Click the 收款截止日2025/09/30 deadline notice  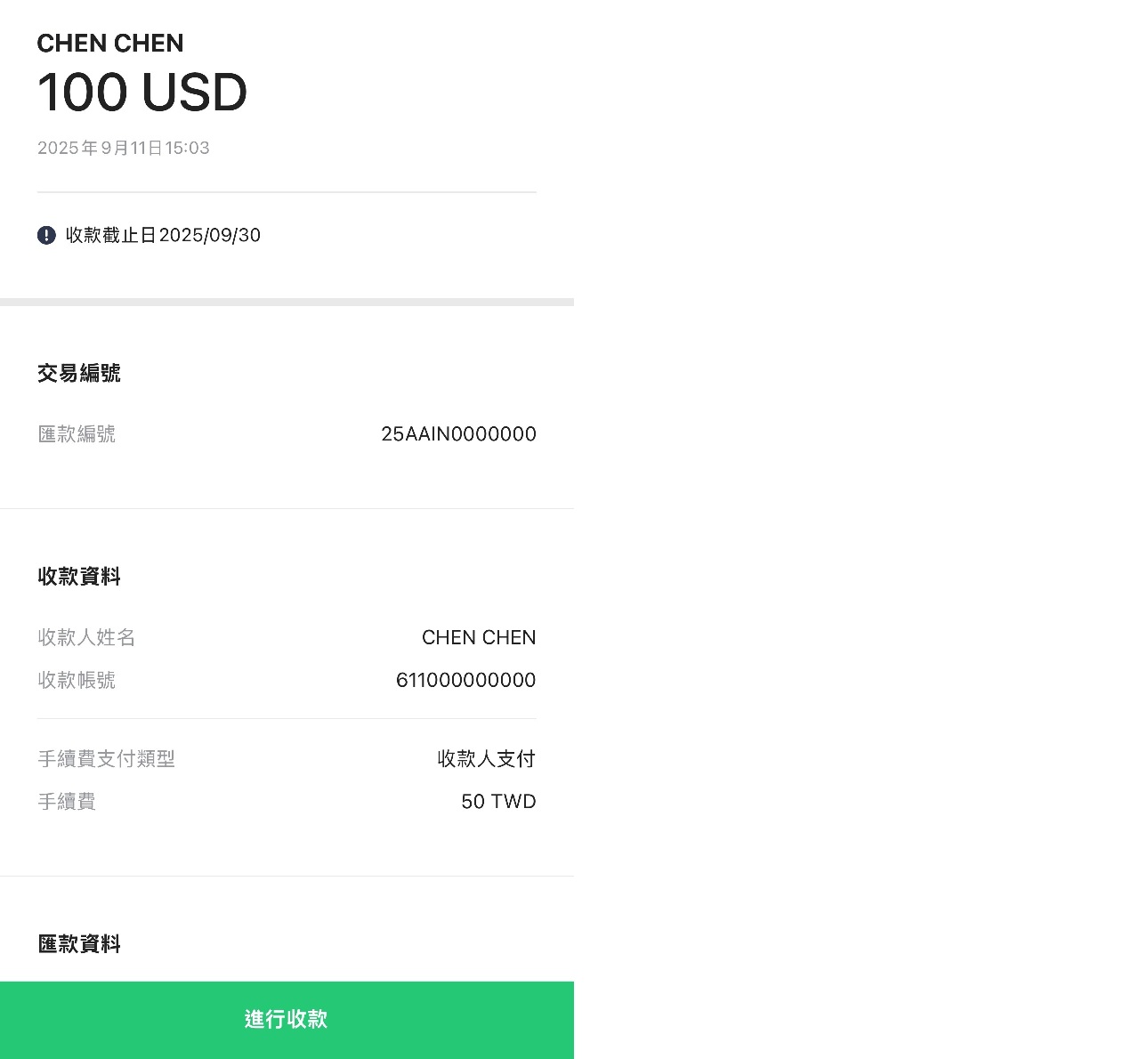(163, 235)
